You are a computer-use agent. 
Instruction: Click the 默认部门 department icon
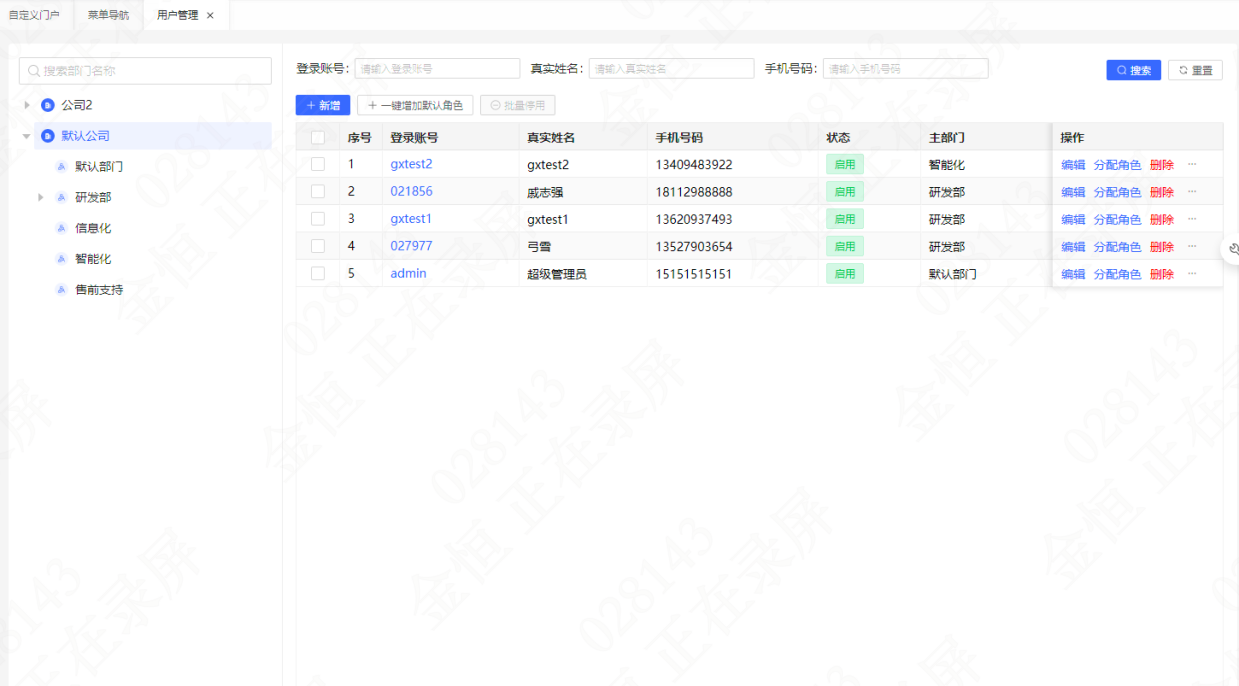pos(61,167)
